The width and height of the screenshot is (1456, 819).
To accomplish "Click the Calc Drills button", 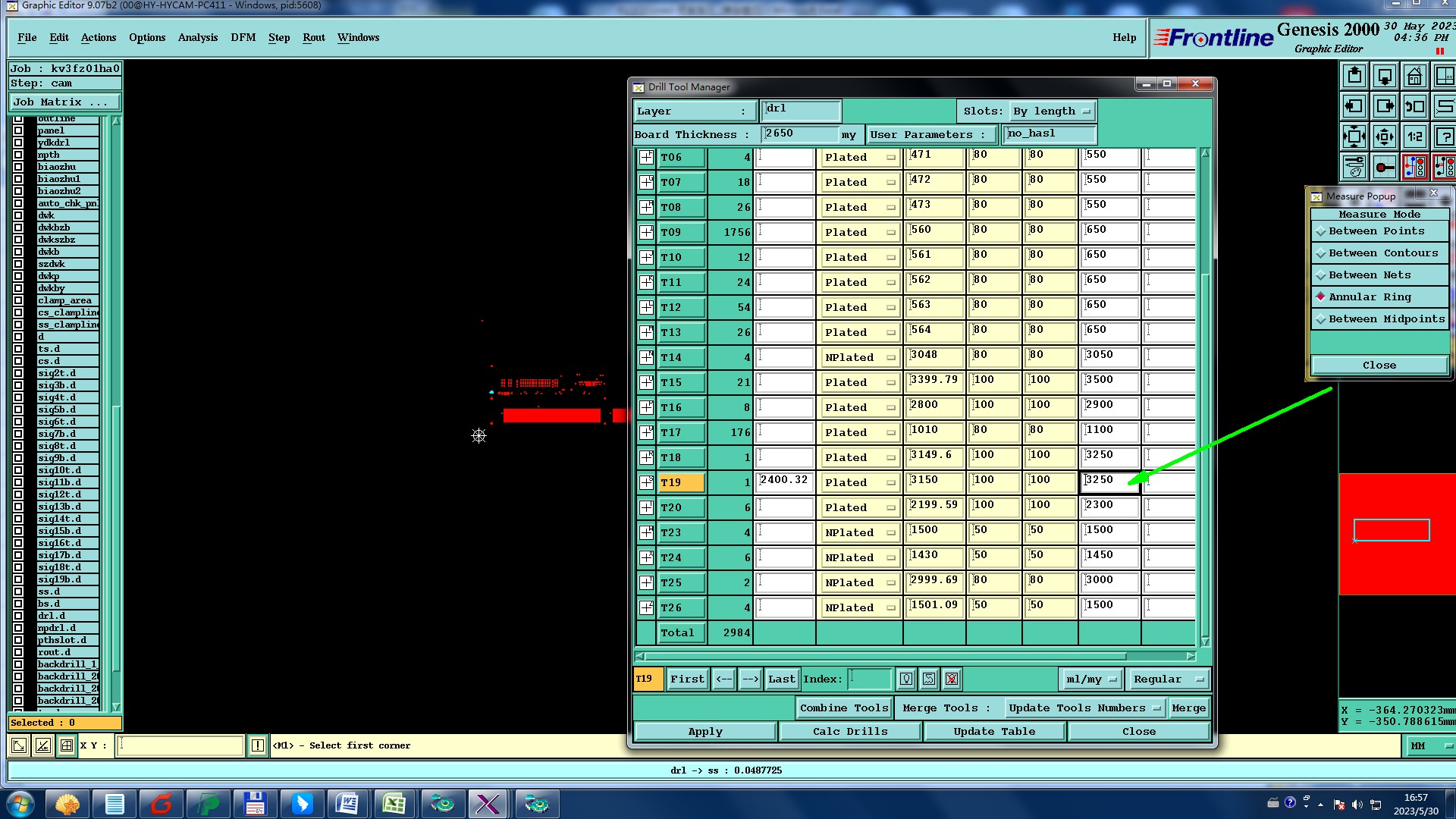I will point(849,732).
